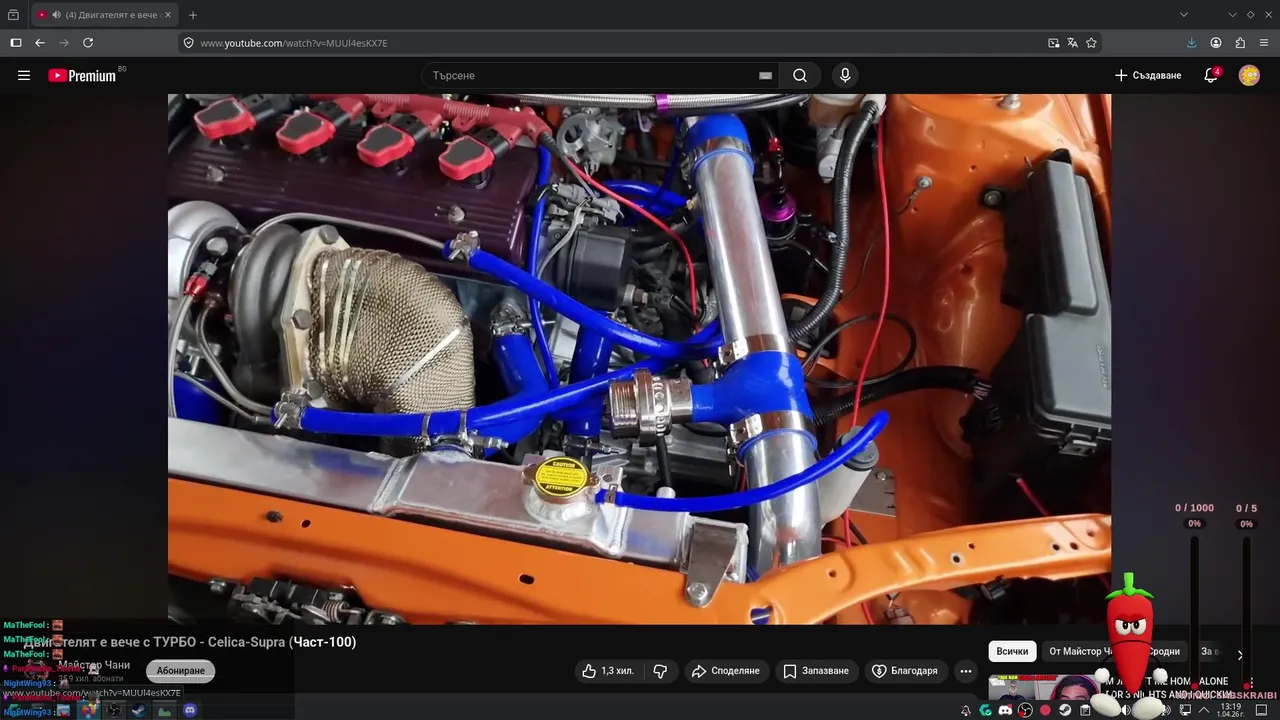The height and width of the screenshot is (720, 1280).
Task: Select the Всички filter chip
Action: point(1012,651)
